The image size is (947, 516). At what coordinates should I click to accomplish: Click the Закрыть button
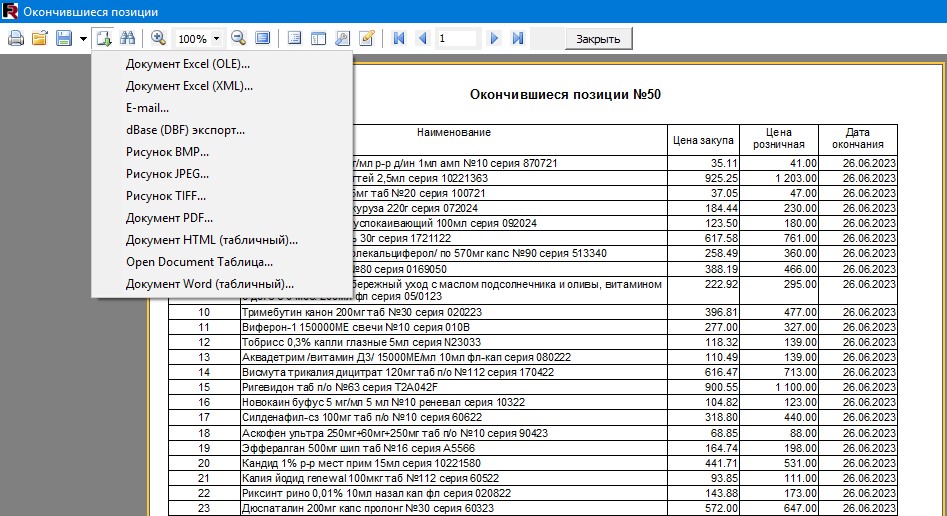tap(598, 39)
